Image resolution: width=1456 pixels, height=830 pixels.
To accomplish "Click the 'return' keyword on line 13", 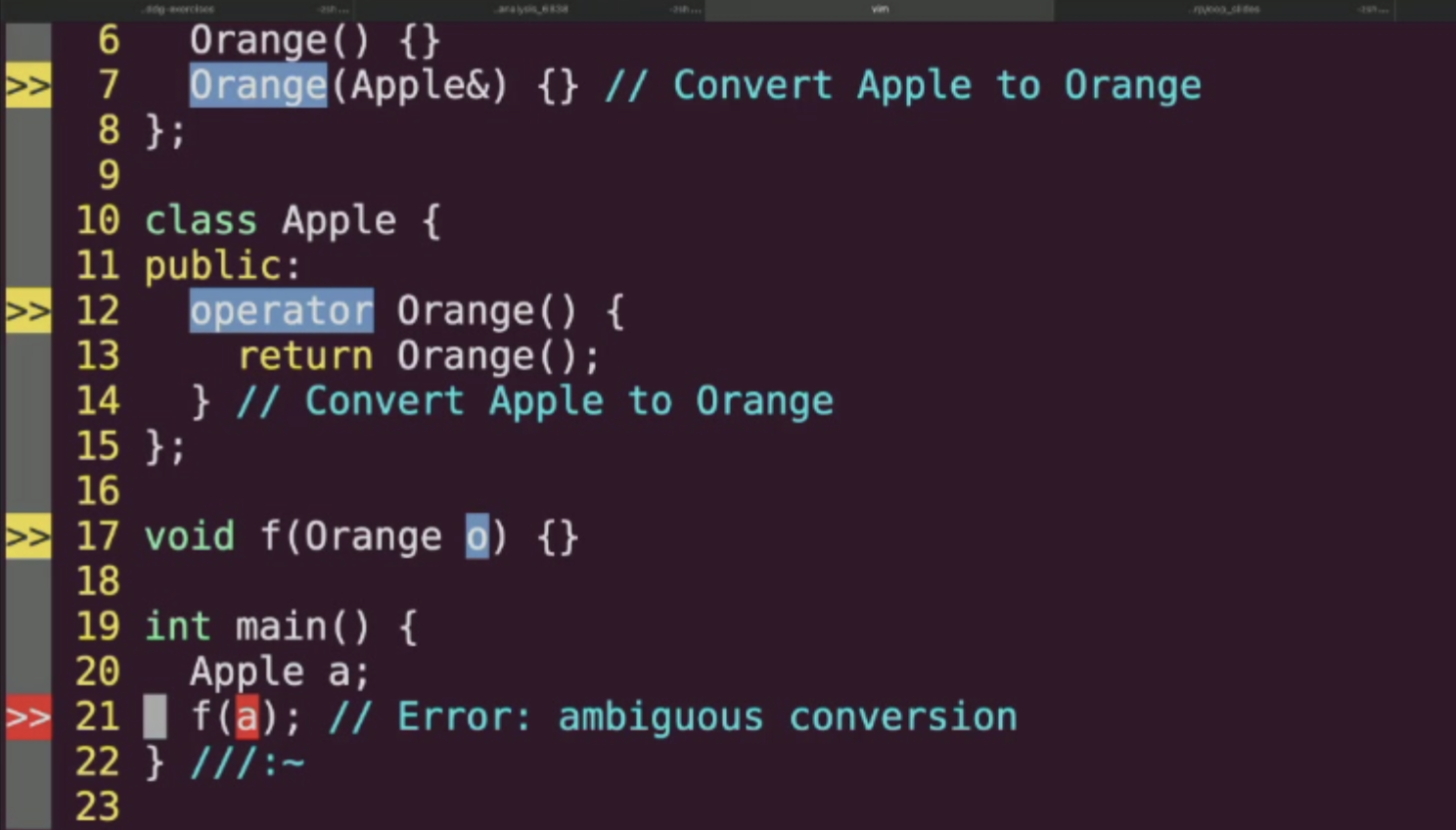I will (305, 356).
